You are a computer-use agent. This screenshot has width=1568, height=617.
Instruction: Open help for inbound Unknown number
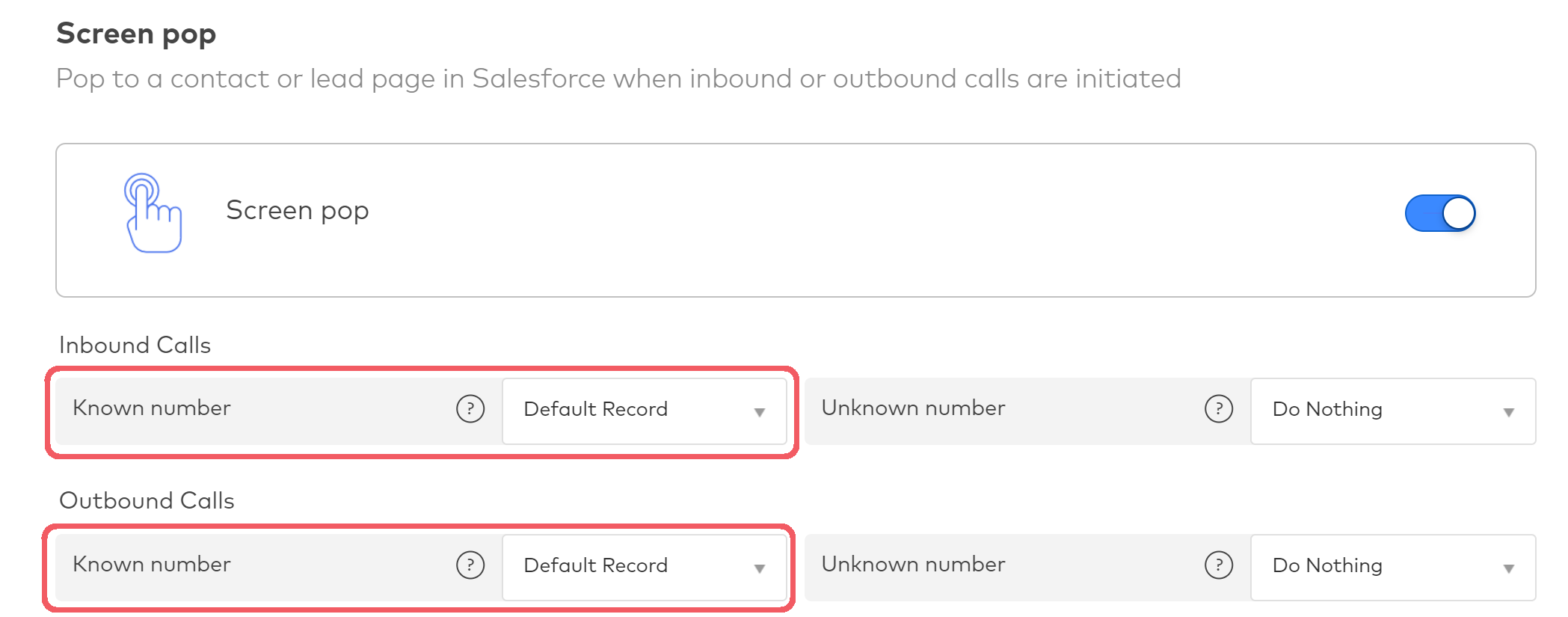tap(1219, 409)
